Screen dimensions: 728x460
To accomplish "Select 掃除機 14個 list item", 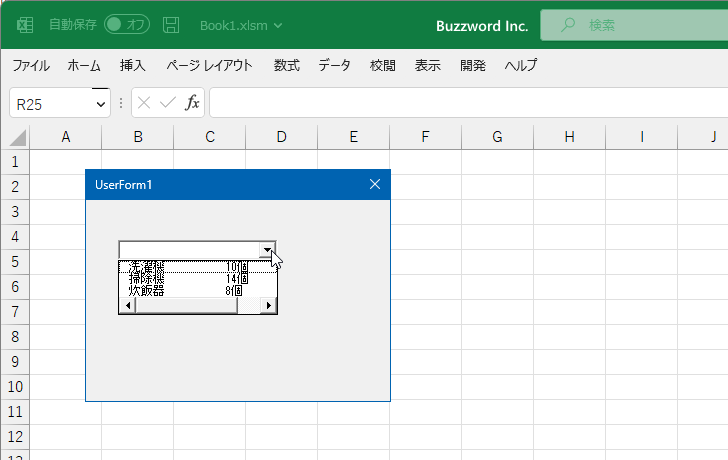I will 198,279.
